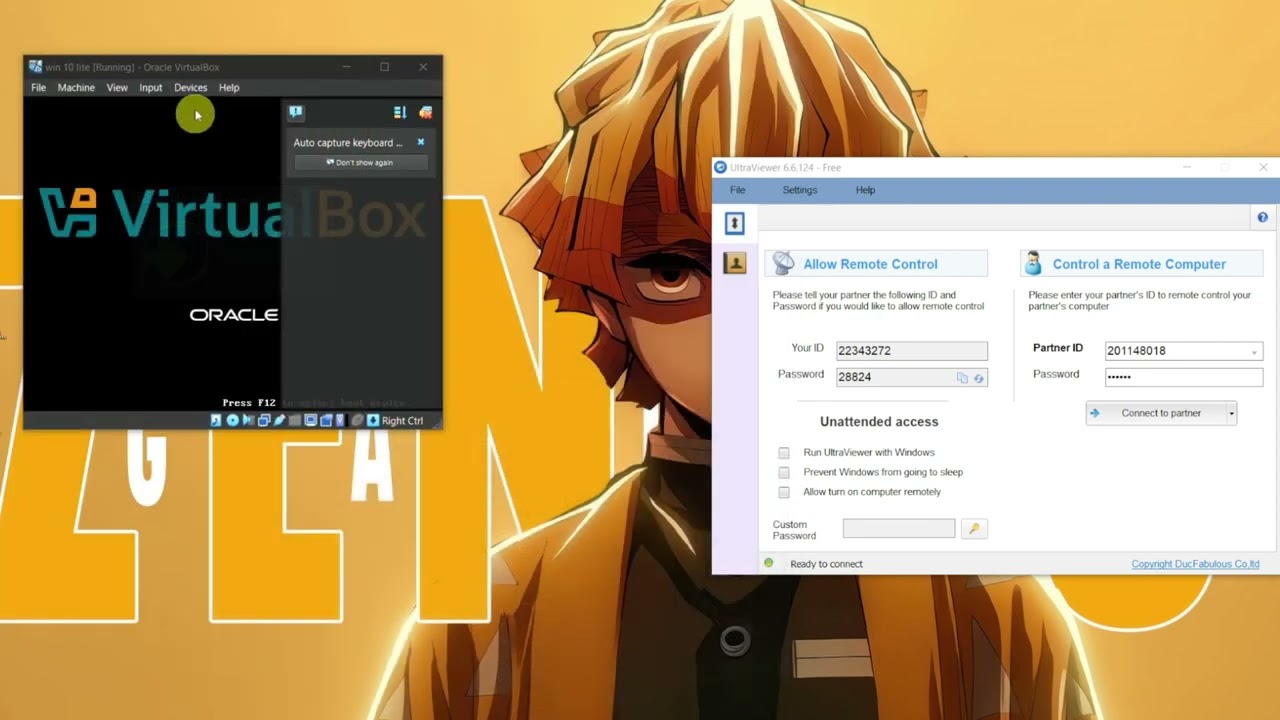
Task: Open the Help menu in UltraViewer
Action: point(865,190)
